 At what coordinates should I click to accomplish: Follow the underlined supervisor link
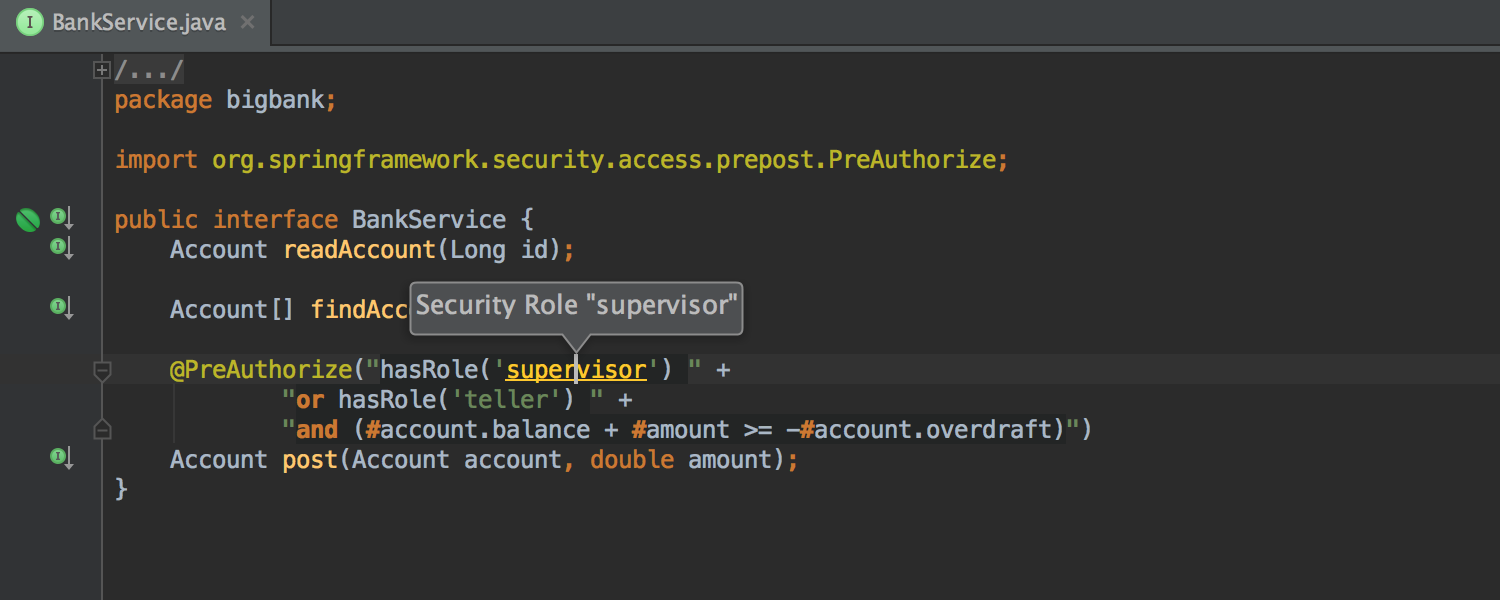click(x=575, y=369)
